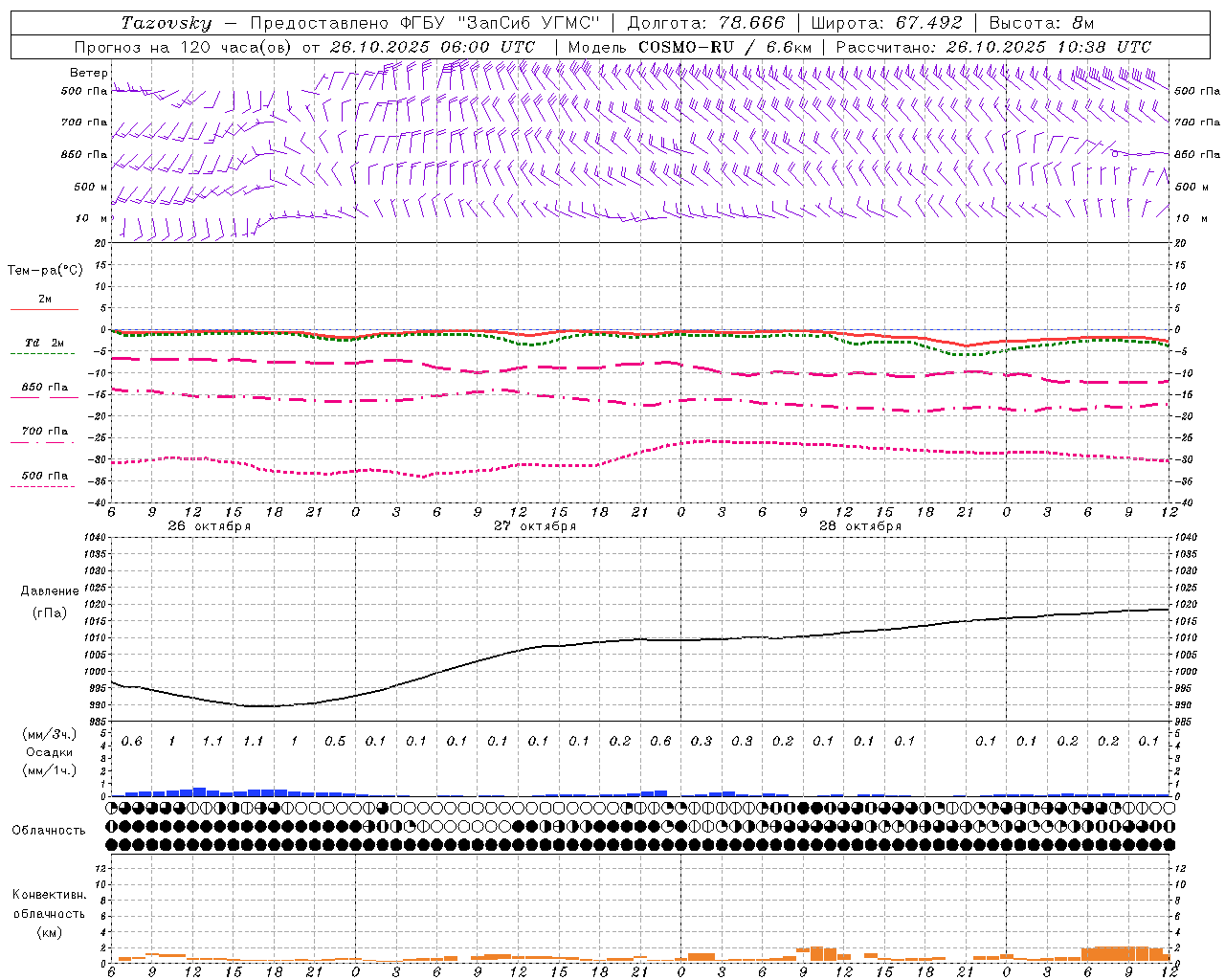The height and width of the screenshot is (980, 1225).
Task: Click the dotted pink 500 гПа legend line sample
Action: [x=43, y=486]
